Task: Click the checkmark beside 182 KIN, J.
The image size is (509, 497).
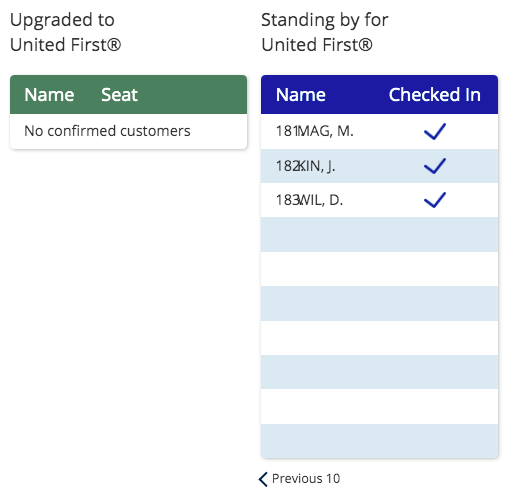Action: (x=435, y=166)
